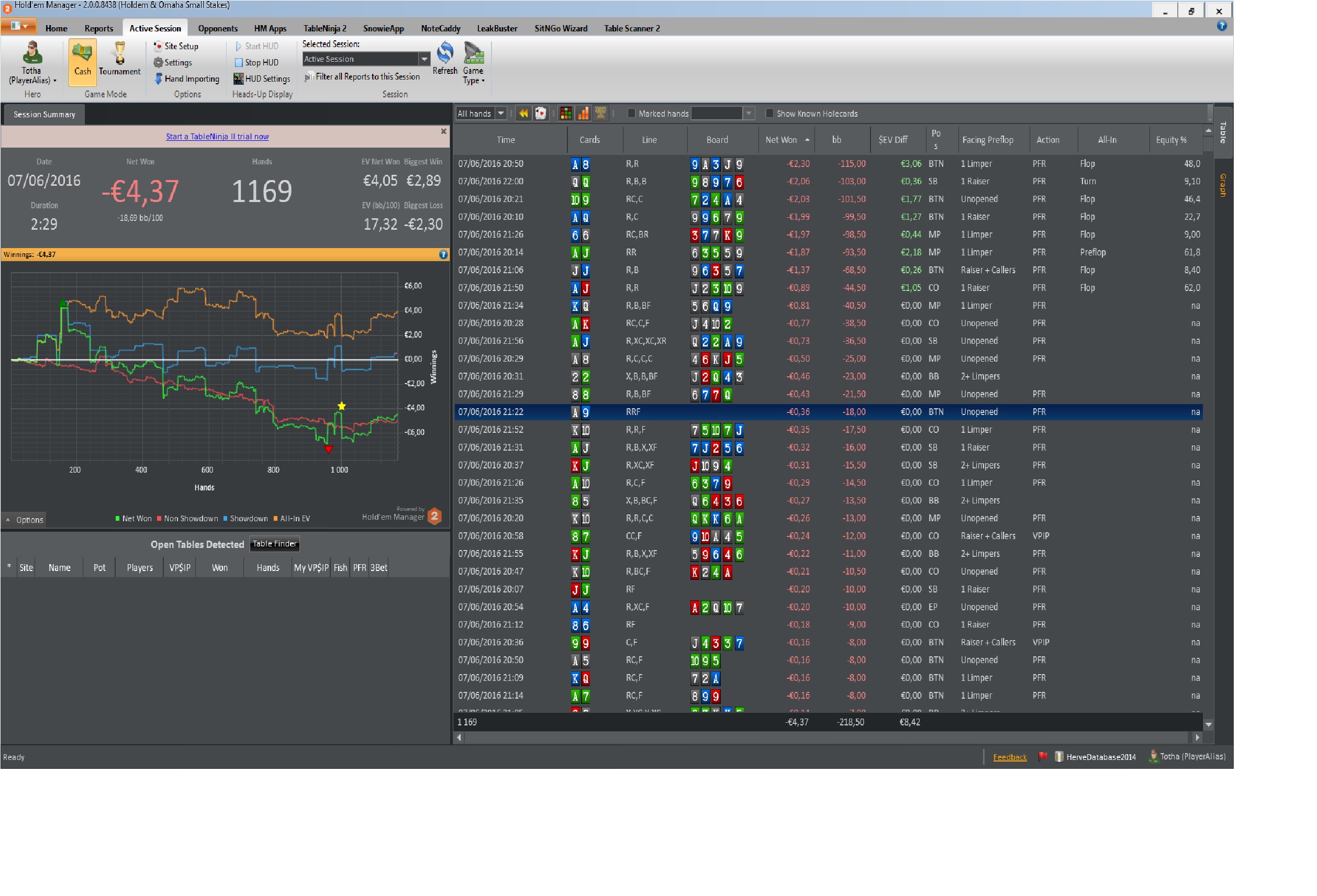The image size is (1317, 896).
Task: Click the Refresh session icon
Action: 444,54
